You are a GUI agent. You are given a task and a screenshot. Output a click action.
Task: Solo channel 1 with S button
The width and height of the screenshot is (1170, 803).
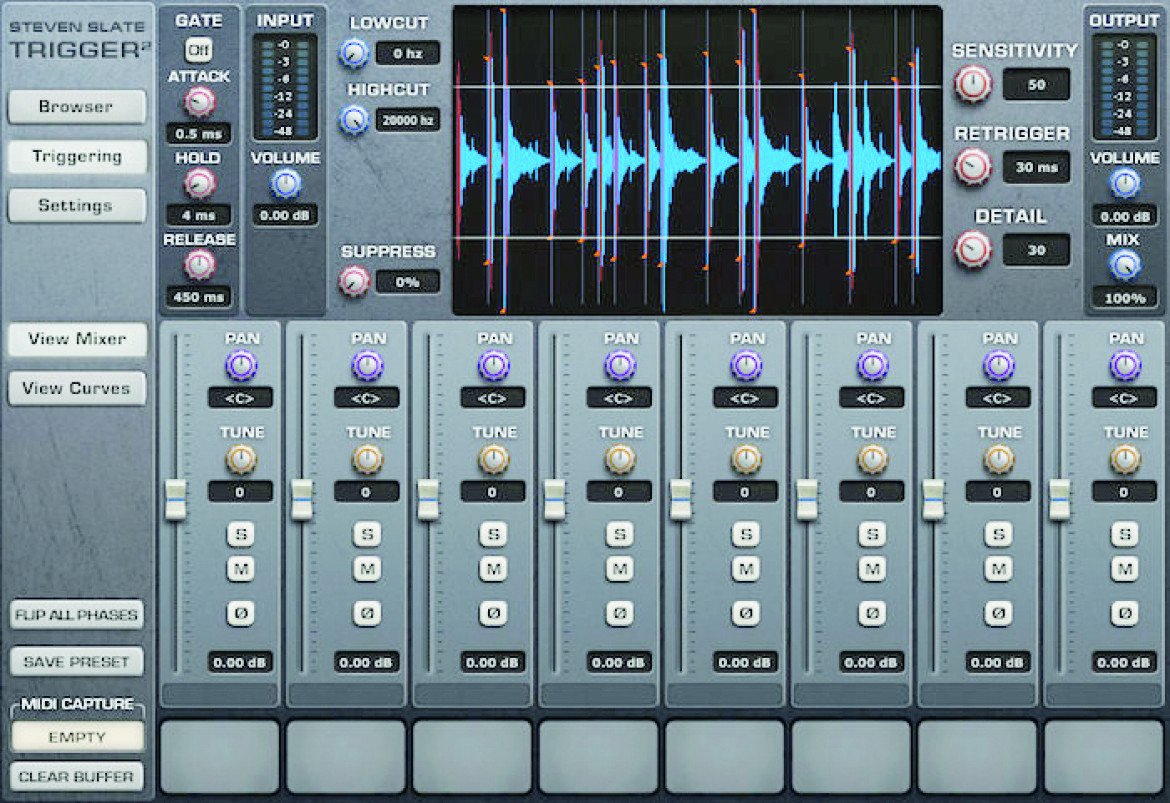coord(240,534)
